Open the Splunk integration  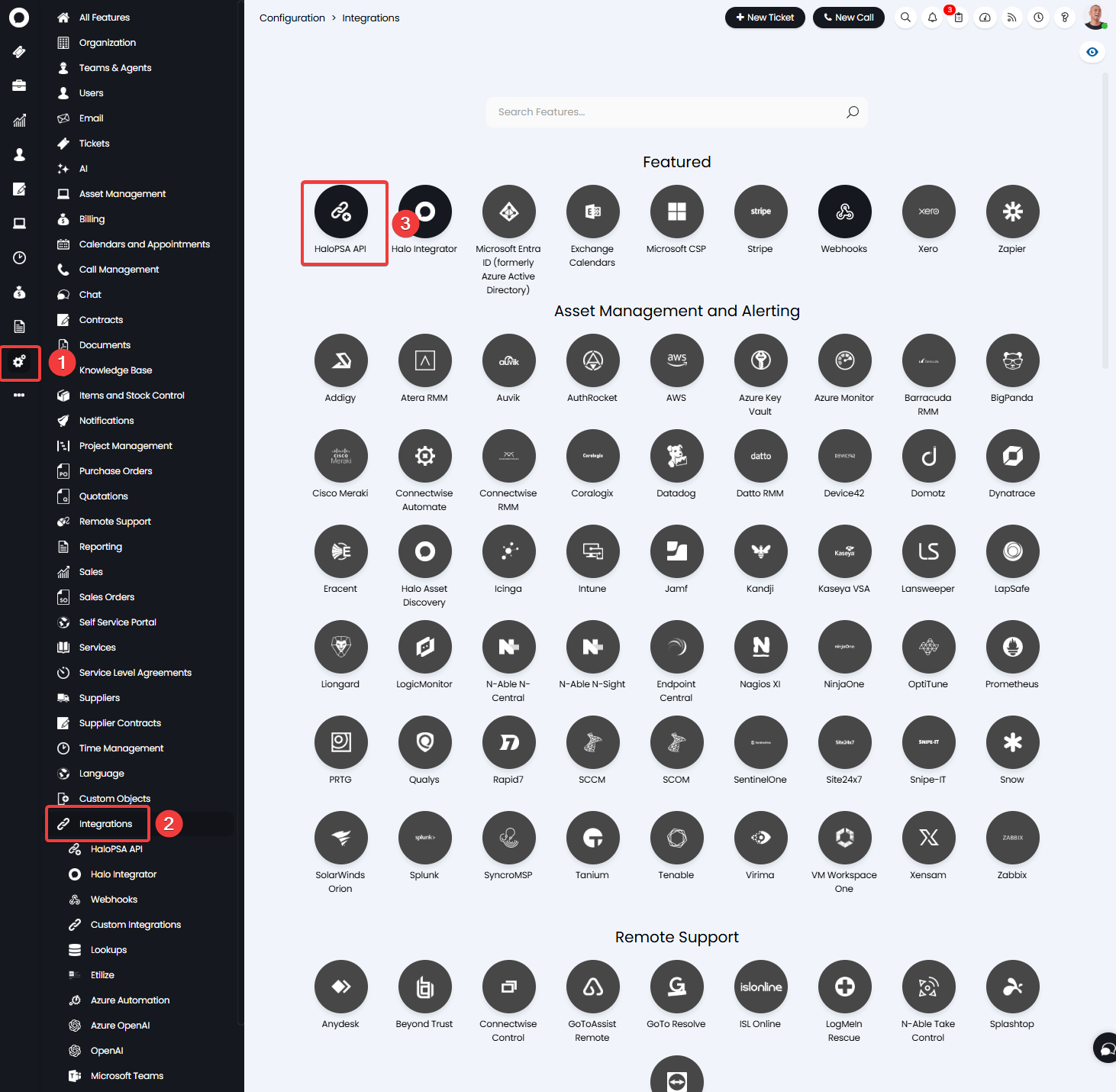coord(425,838)
